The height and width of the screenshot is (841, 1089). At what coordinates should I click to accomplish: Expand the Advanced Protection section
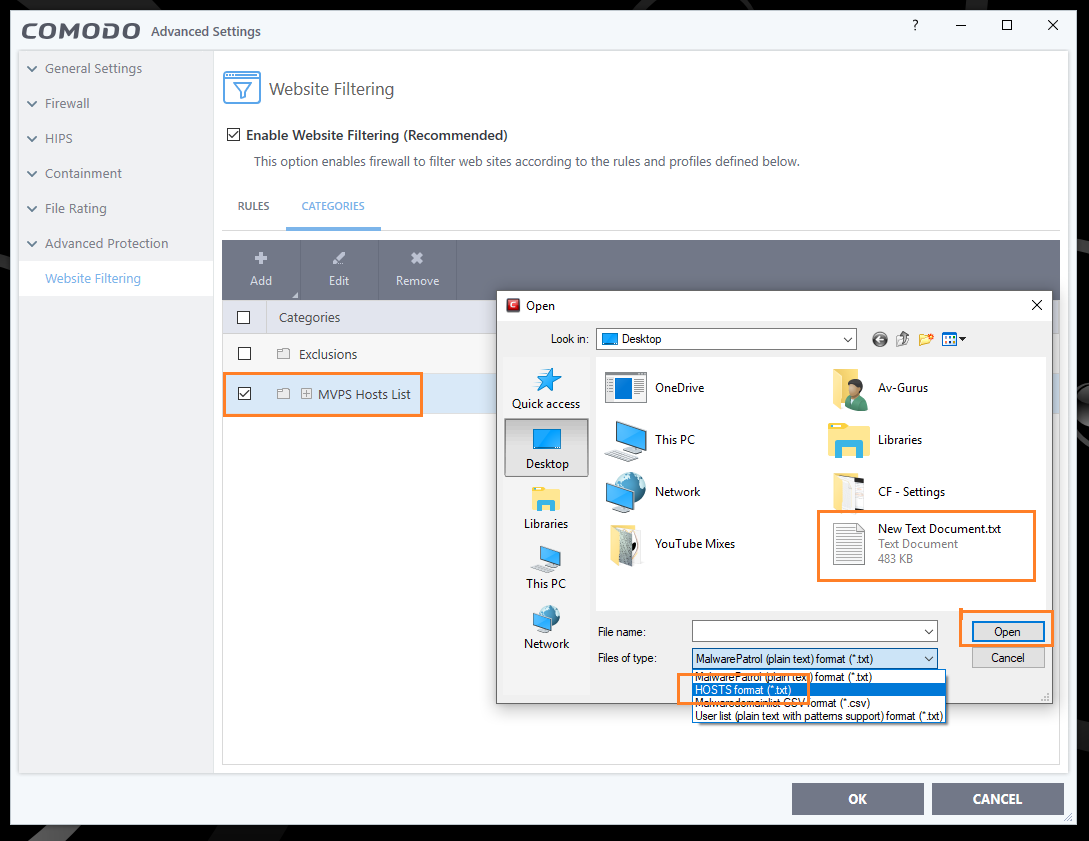pyautogui.click(x=32, y=244)
